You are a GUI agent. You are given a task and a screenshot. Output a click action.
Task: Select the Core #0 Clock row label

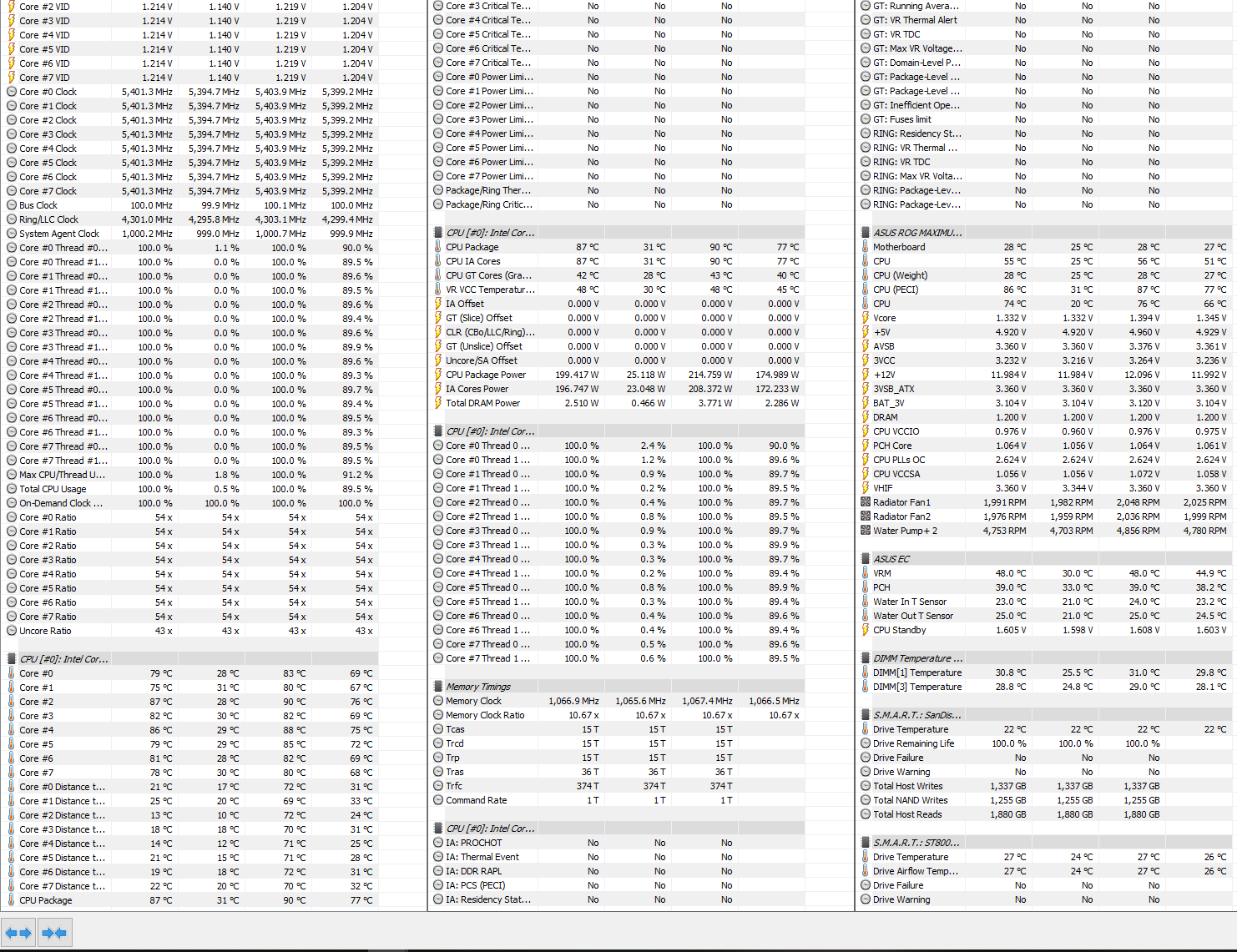click(x=48, y=92)
